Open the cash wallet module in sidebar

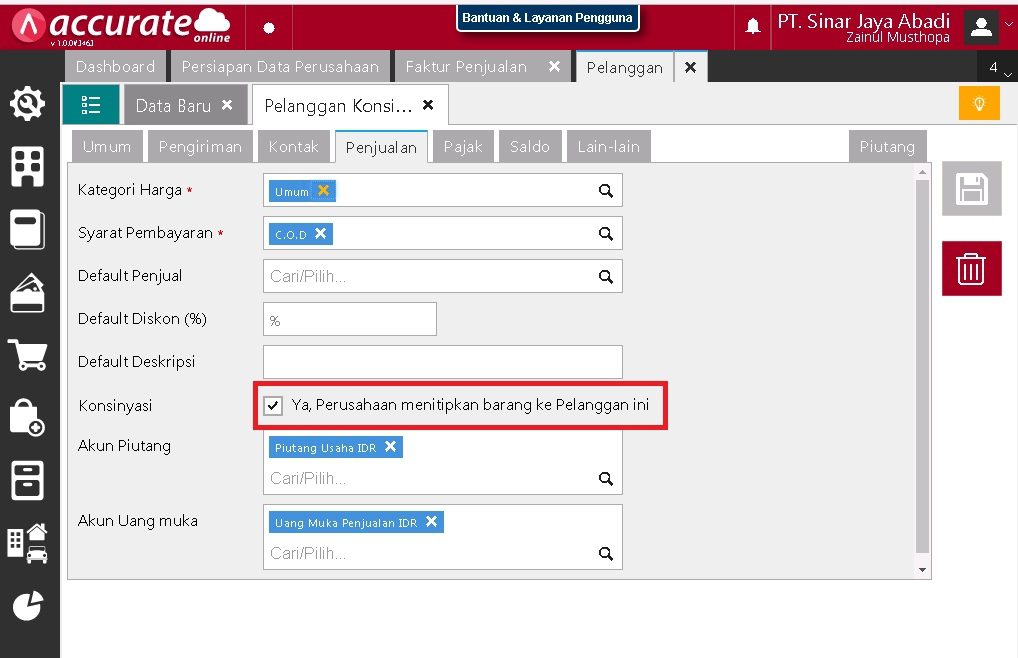(x=28, y=292)
